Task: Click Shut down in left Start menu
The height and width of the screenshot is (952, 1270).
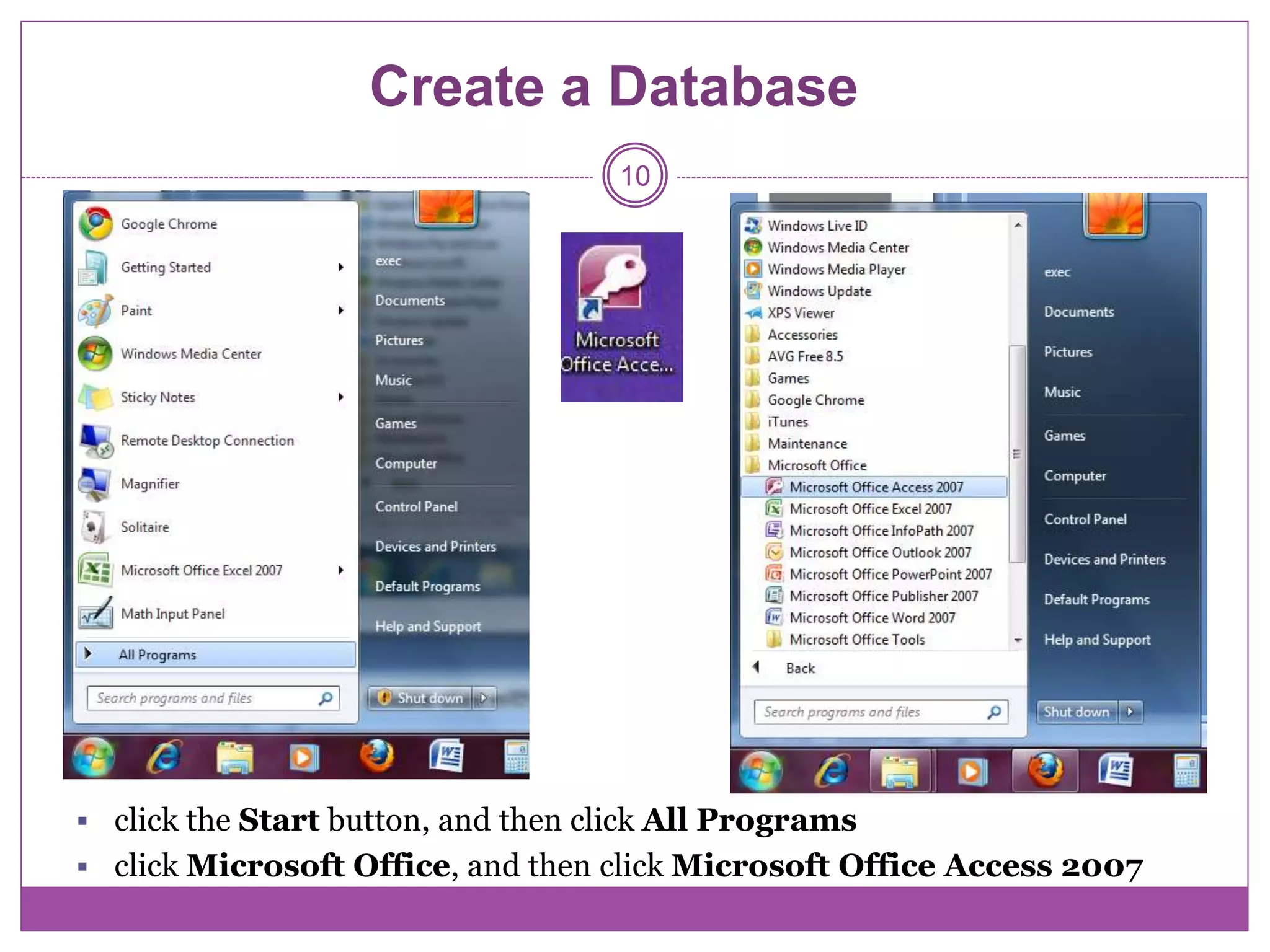Action: [x=421, y=698]
